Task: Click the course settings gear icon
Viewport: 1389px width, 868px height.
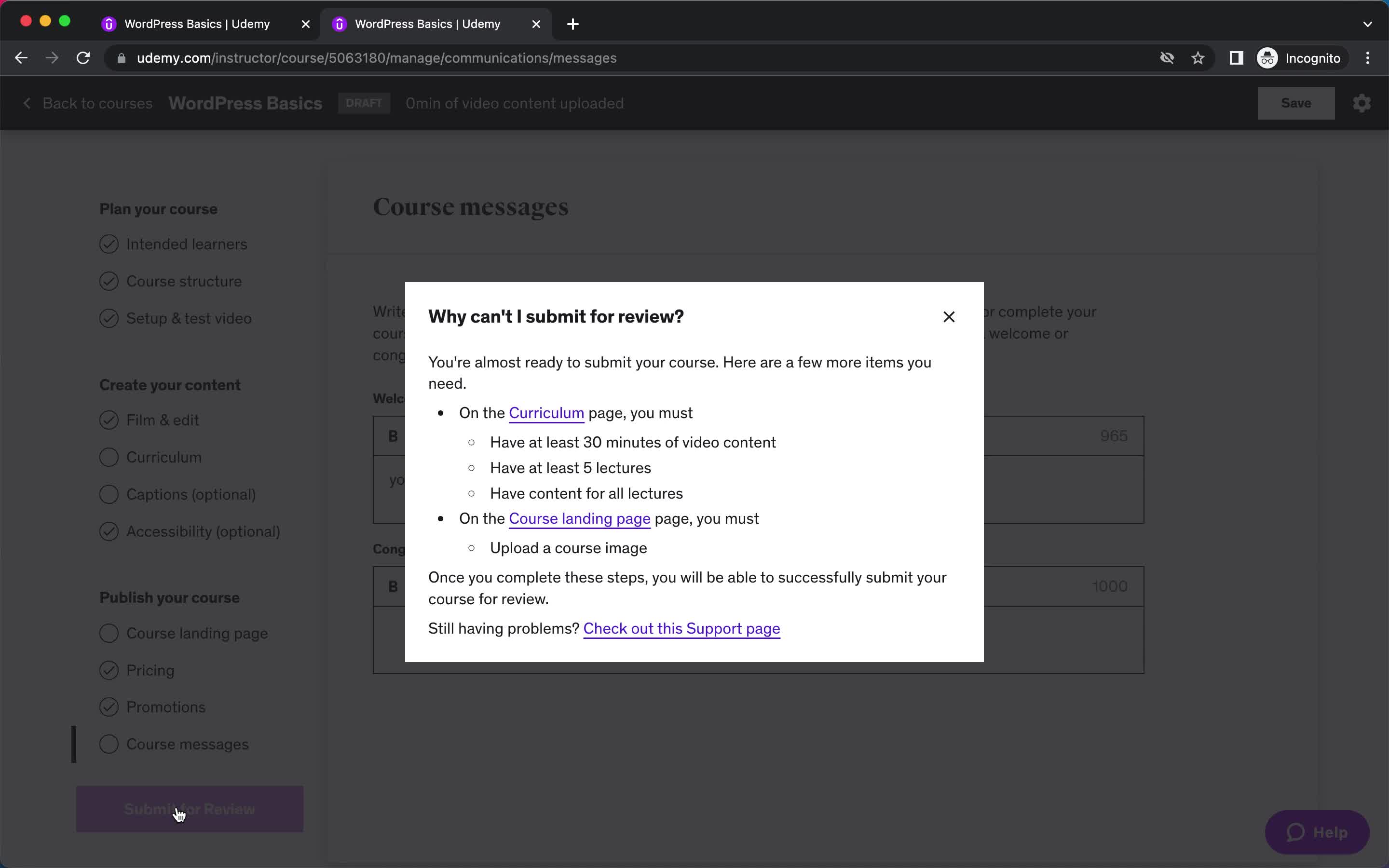Action: tap(1362, 103)
